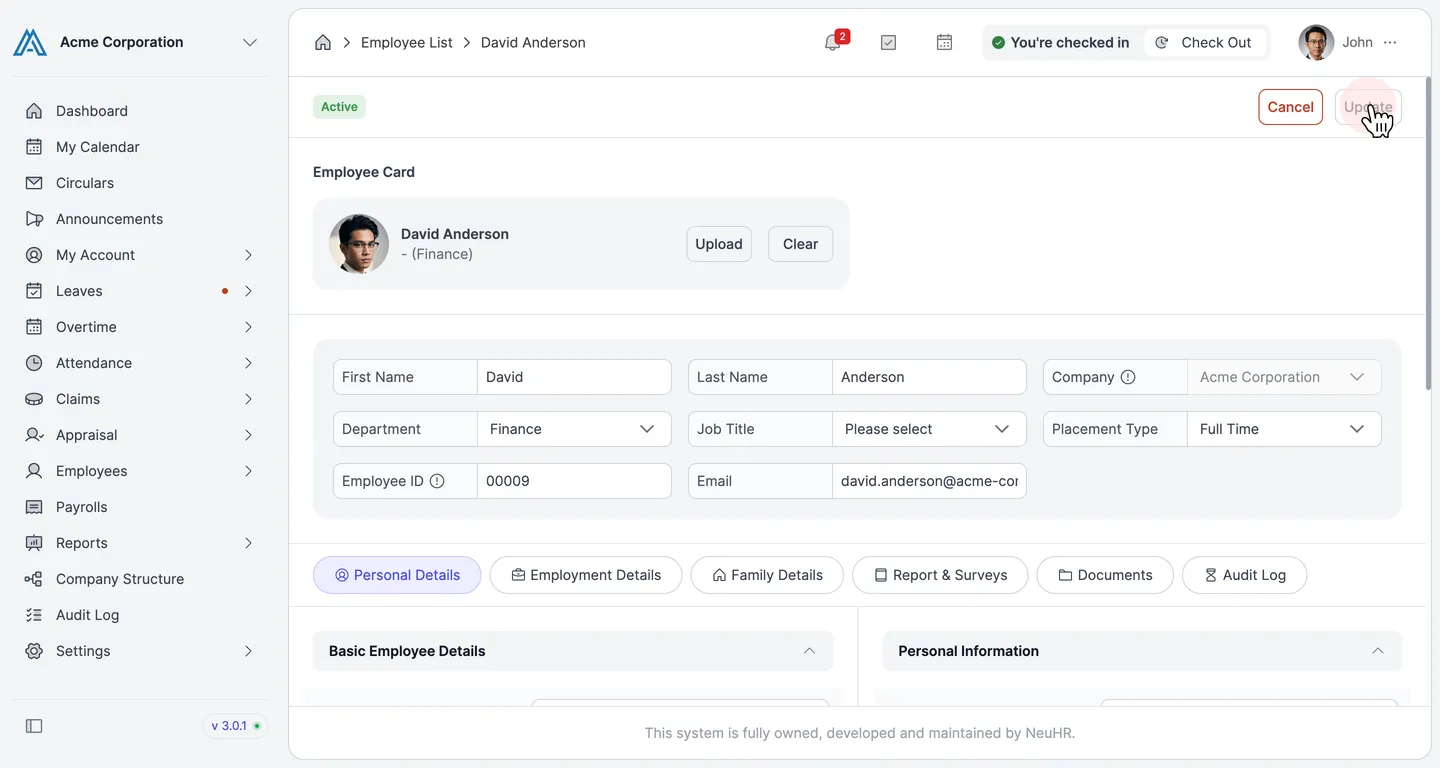Switch to the Report & Surveys tab

tap(940, 575)
